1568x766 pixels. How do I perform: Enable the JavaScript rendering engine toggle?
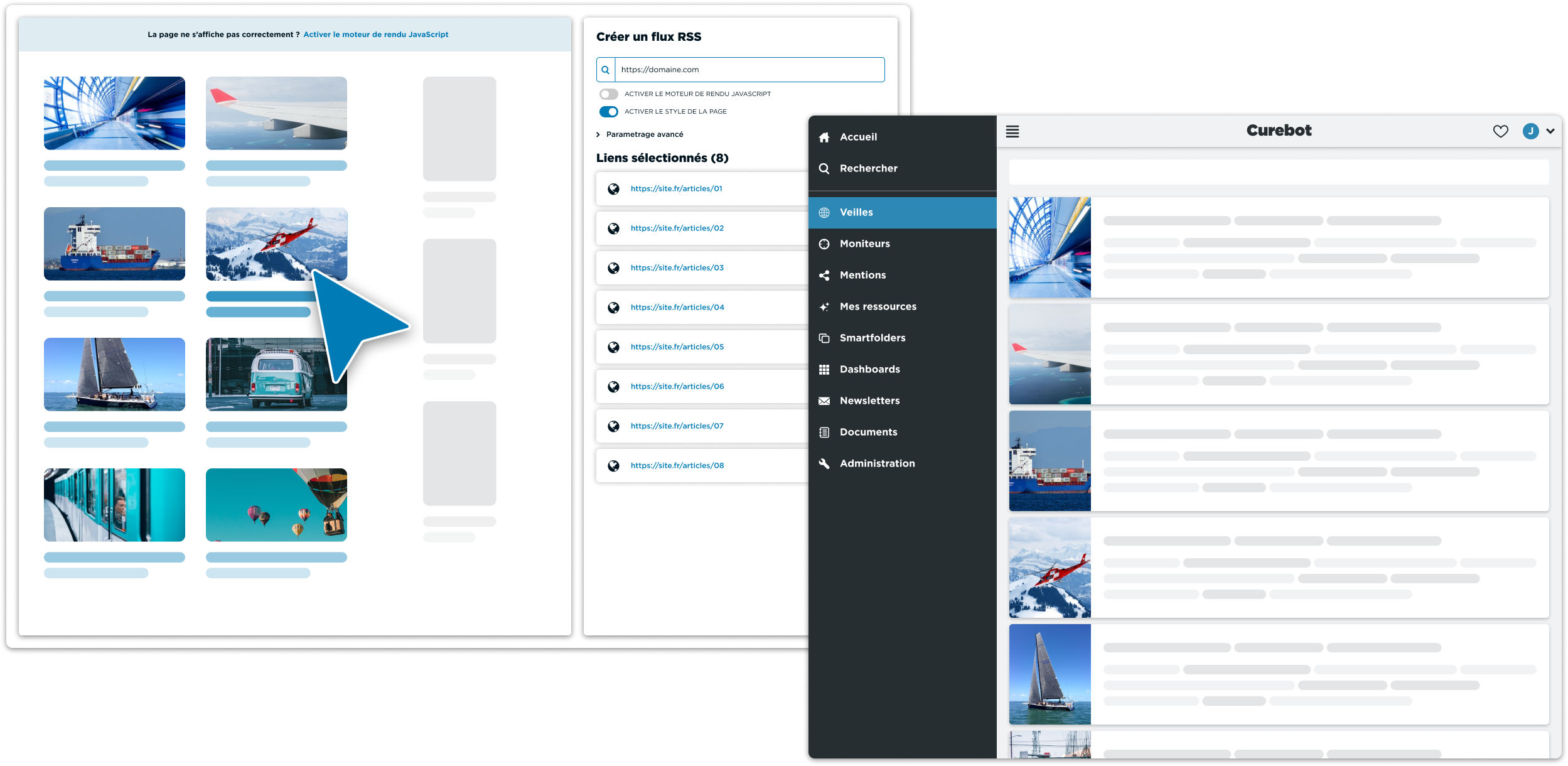608,94
